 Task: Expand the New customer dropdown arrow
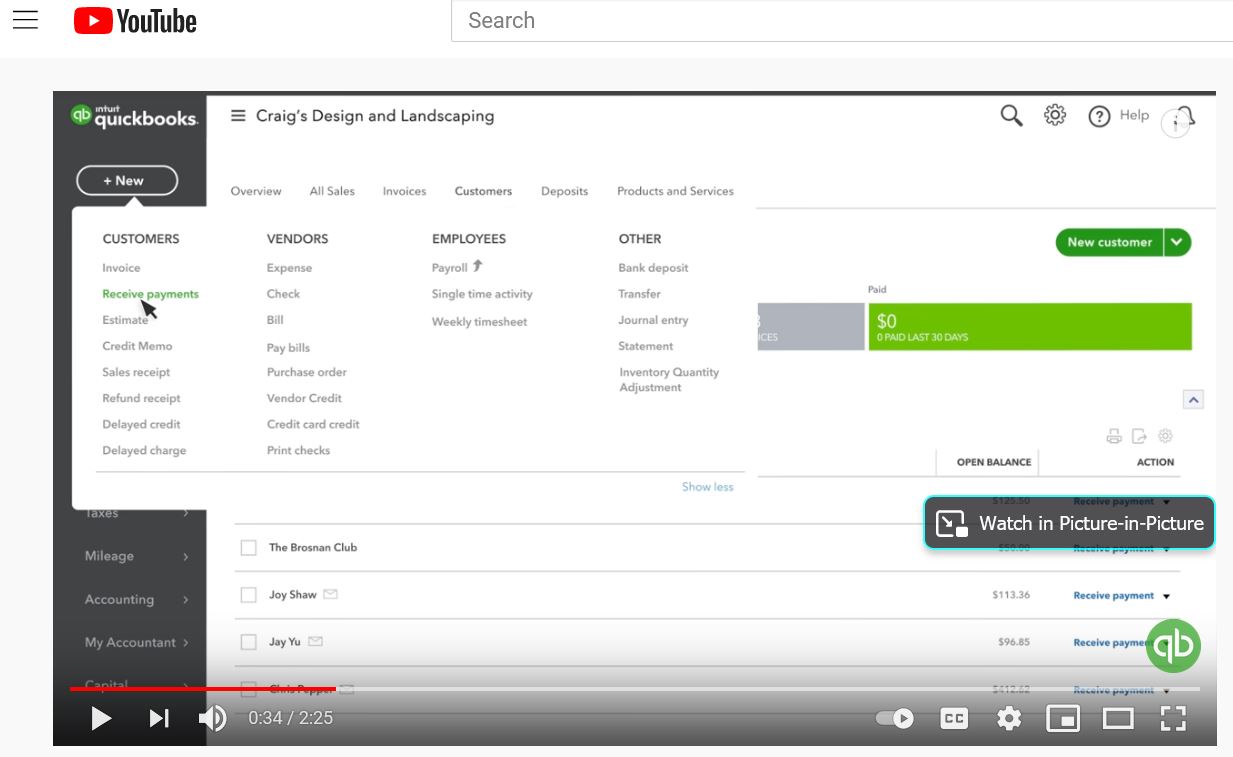coord(1178,242)
